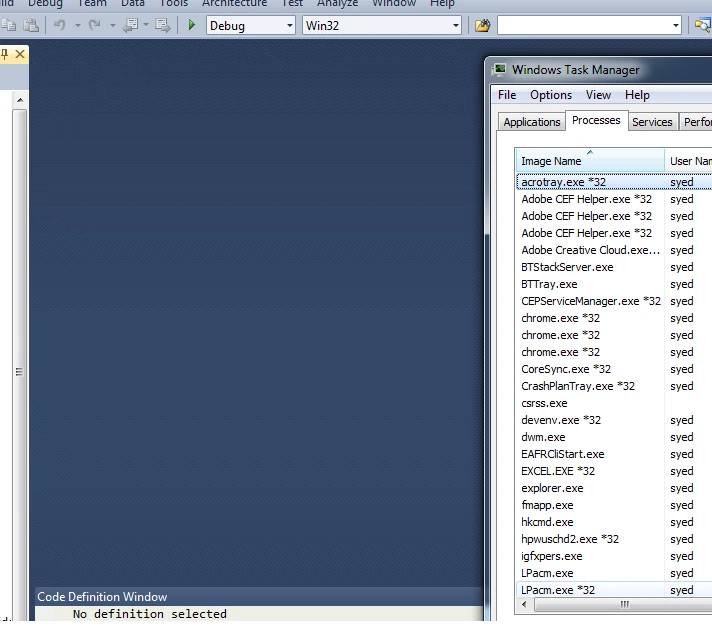Close the docked panel with X button
This screenshot has height=635, width=712.
(21, 54)
